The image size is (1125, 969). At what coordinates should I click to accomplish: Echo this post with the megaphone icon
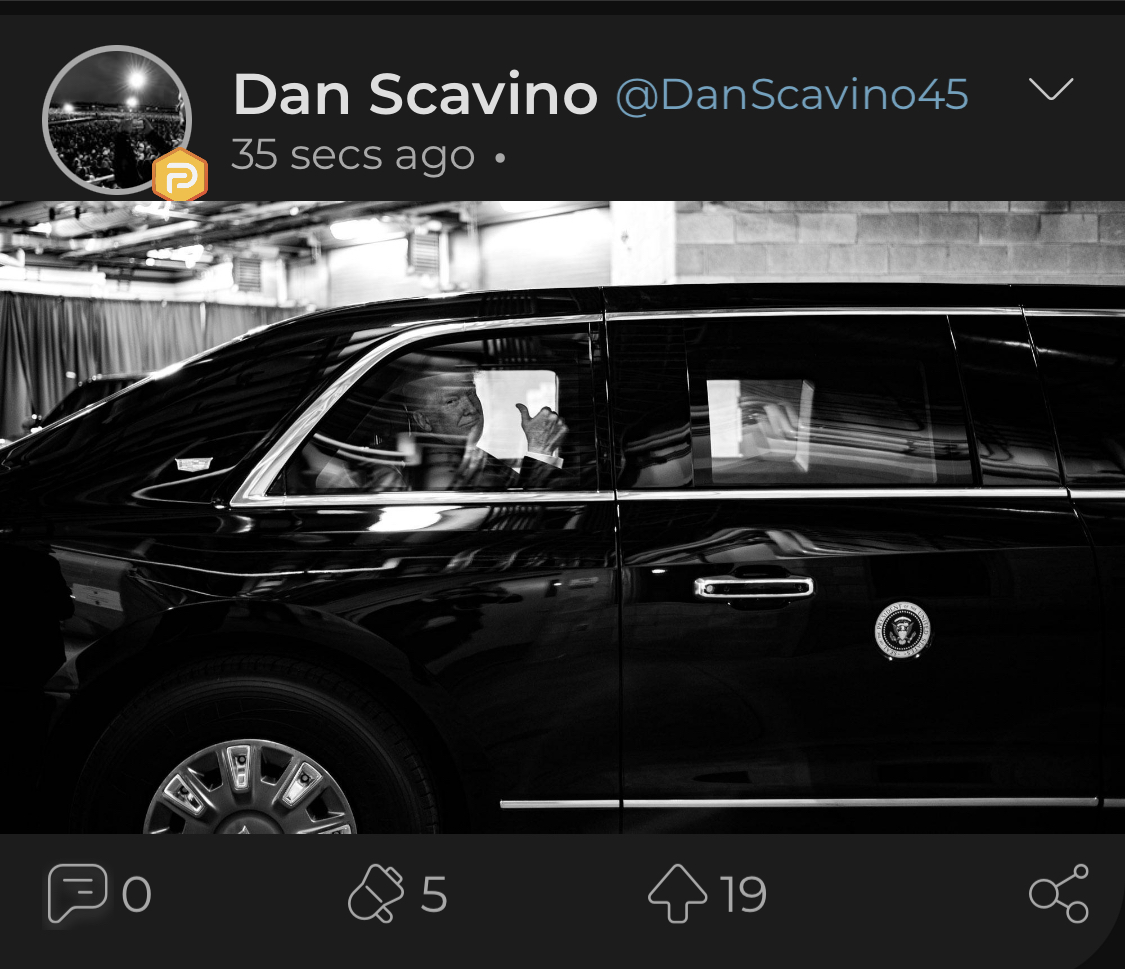[x=376, y=893]
